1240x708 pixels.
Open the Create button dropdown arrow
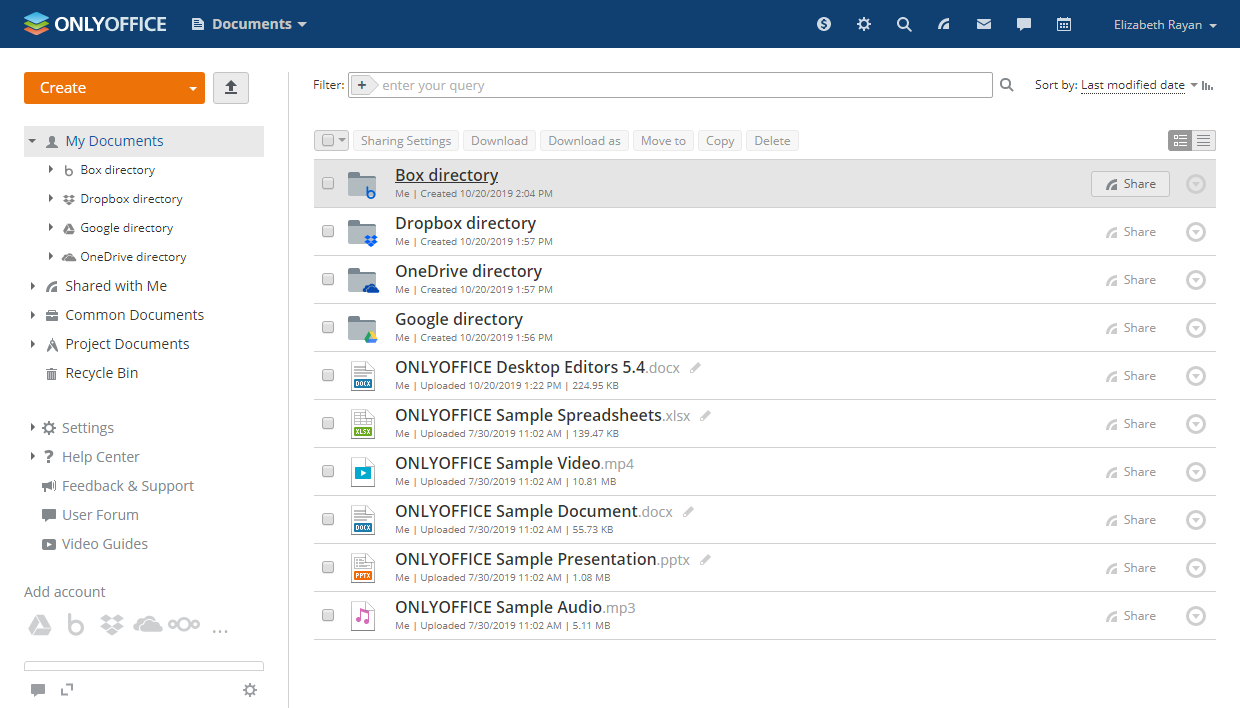(193, 88)
